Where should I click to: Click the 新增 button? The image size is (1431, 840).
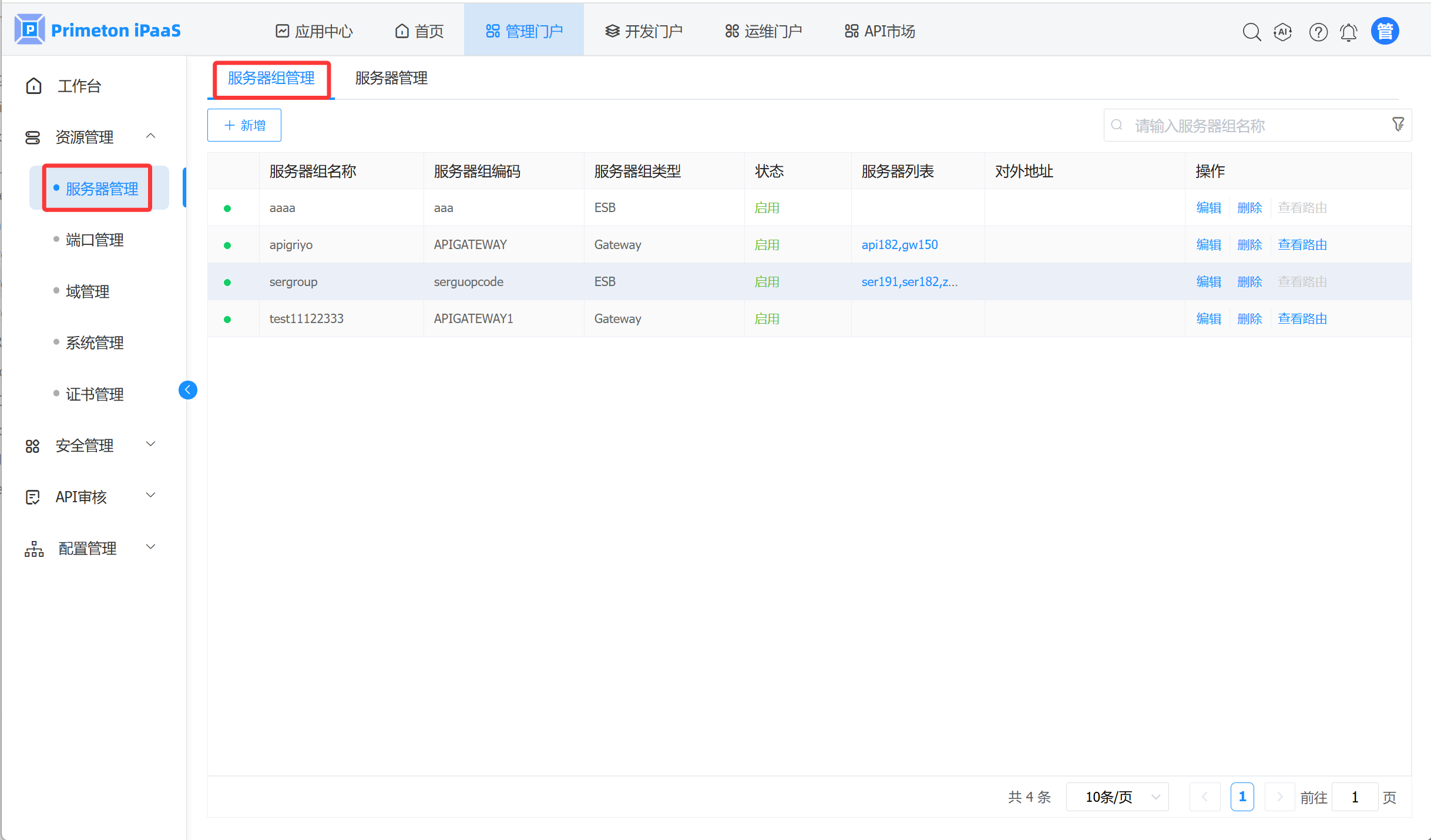244,125
